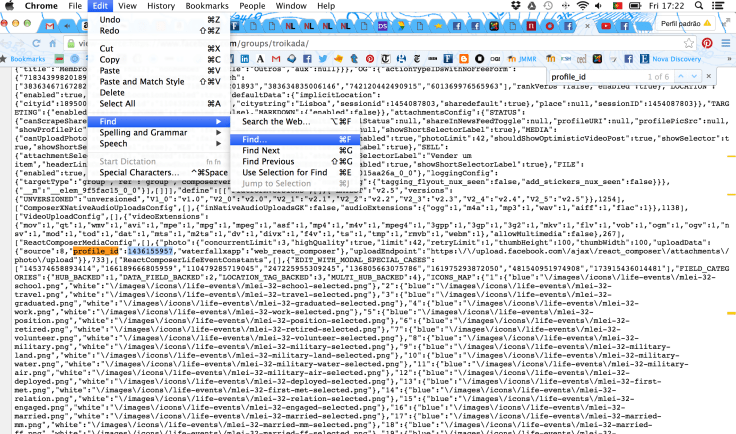Click the YouTube tab
The width and height of the screenshot is (736, 434).
(606, 26)
